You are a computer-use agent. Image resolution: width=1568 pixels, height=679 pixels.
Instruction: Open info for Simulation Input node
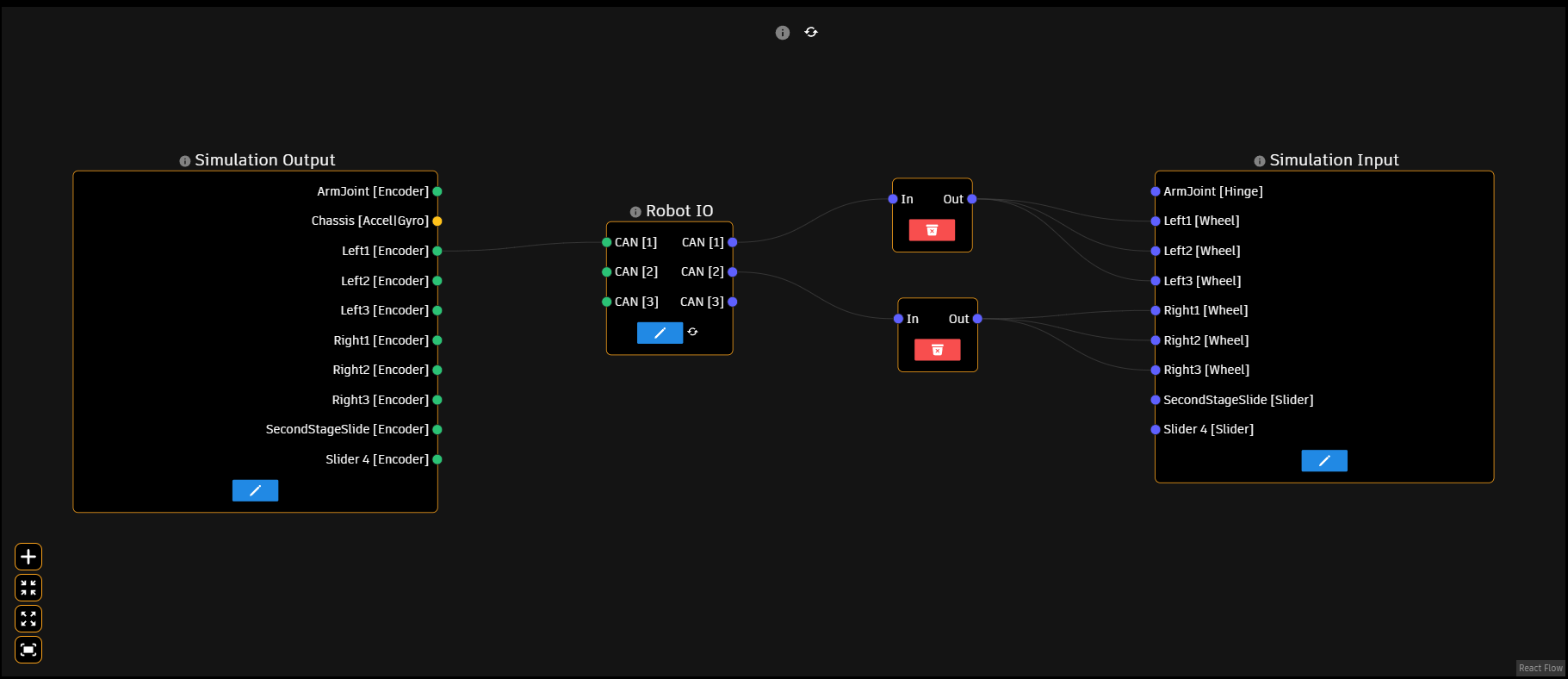pos(1259,161)
